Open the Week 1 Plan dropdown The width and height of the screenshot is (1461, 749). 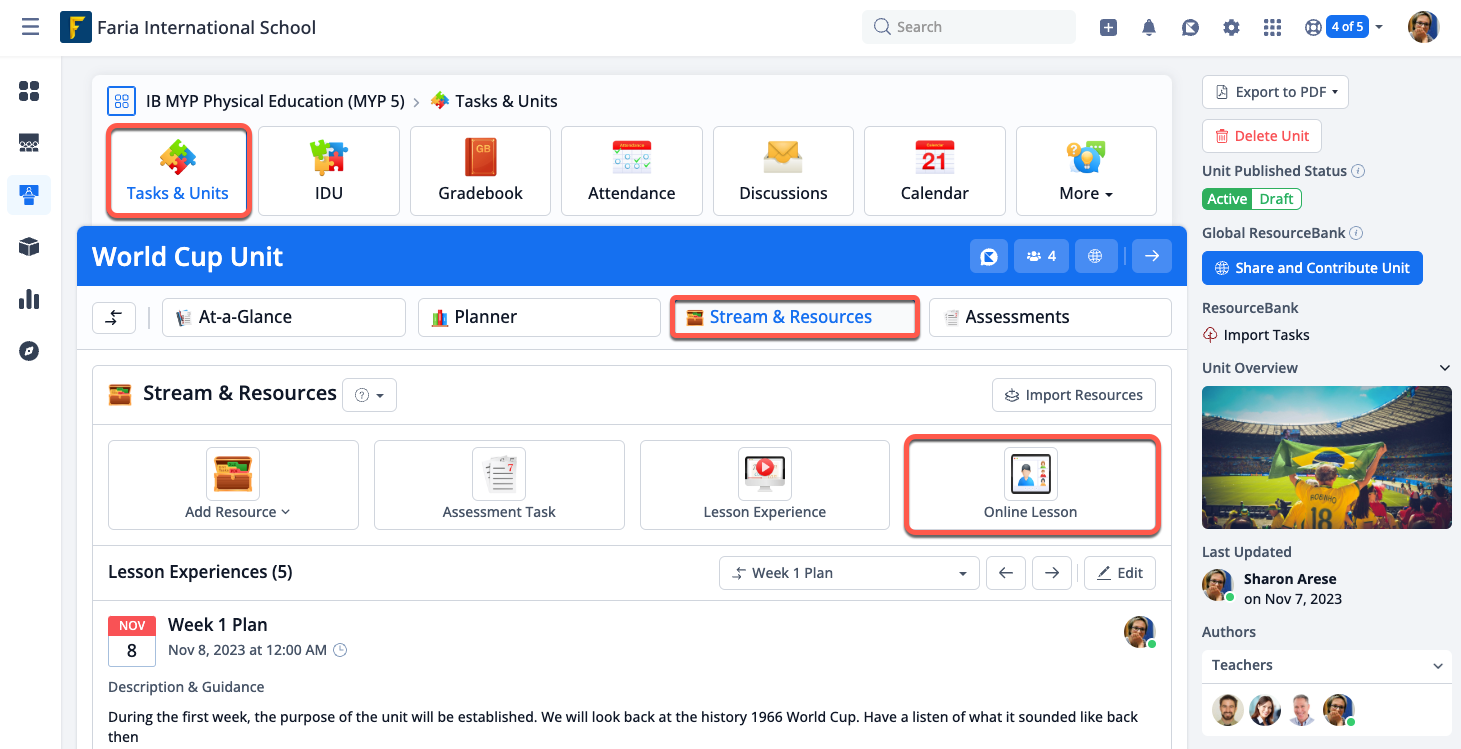[848, 573]
